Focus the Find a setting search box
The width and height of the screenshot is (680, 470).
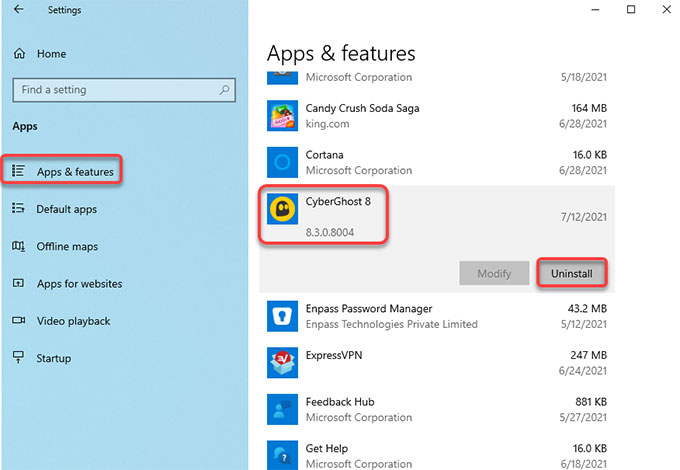[124, 90]
